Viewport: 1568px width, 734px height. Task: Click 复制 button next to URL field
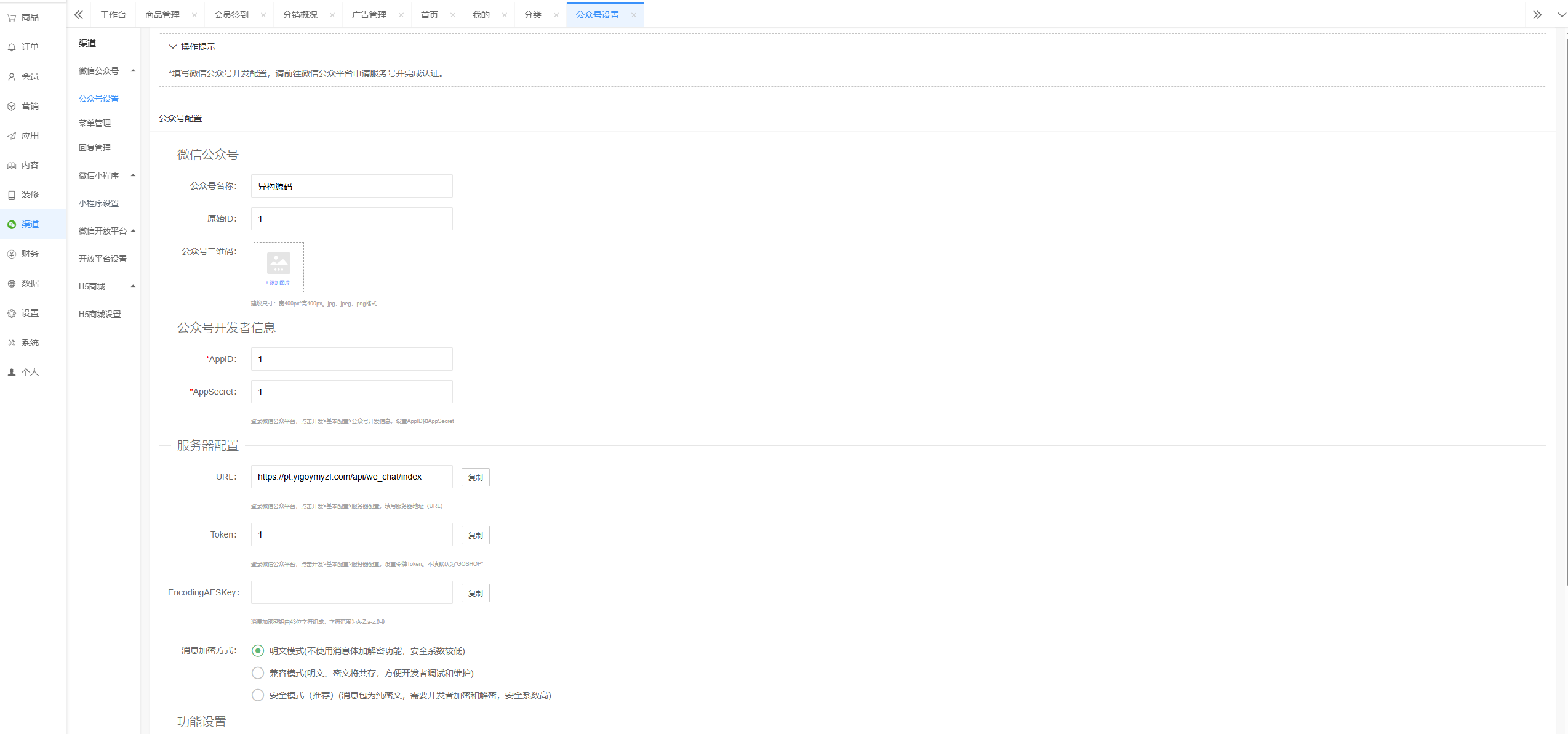(475, 477)
